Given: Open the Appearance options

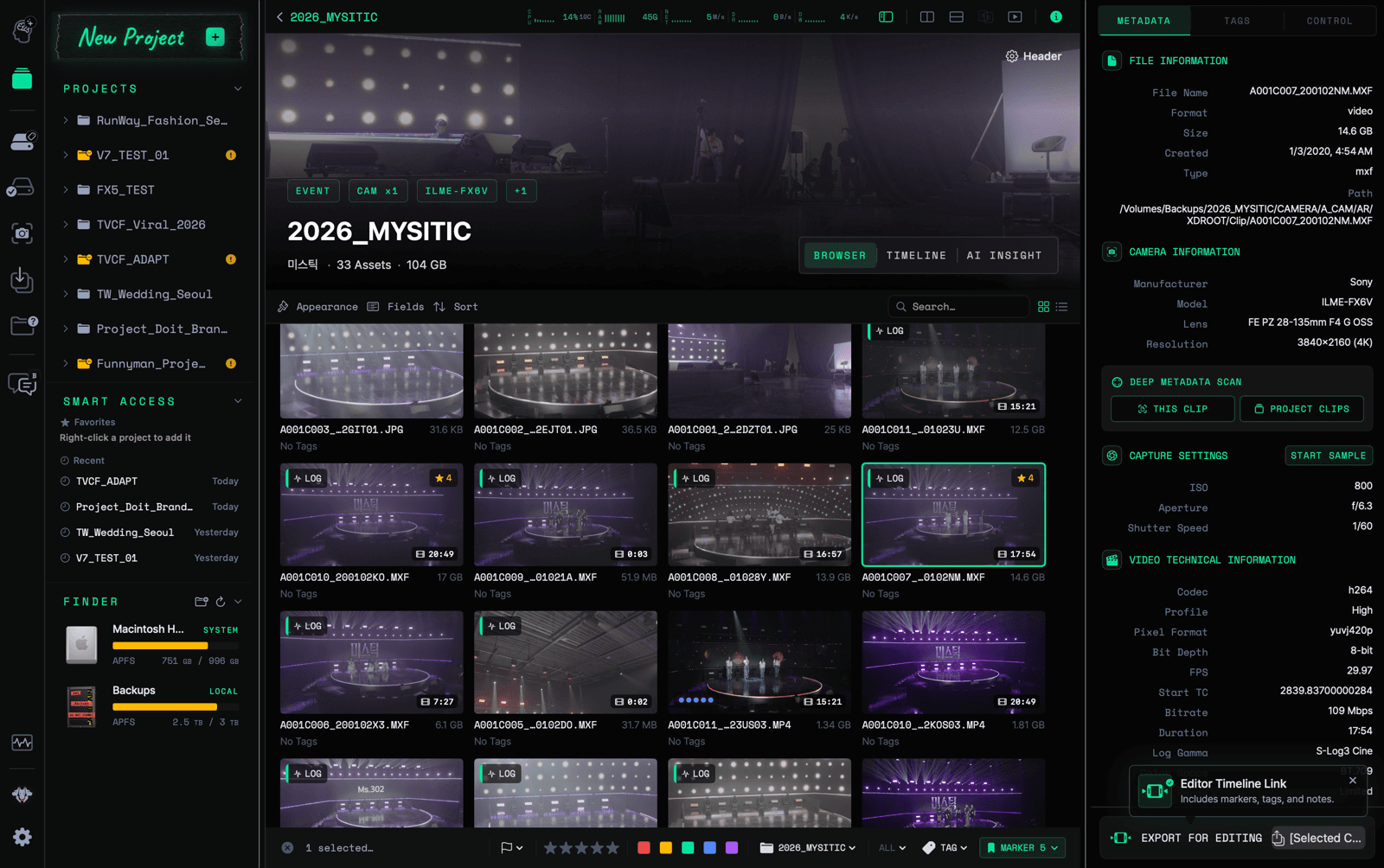Looking at the screenshot, I should (x=317, y=307).
